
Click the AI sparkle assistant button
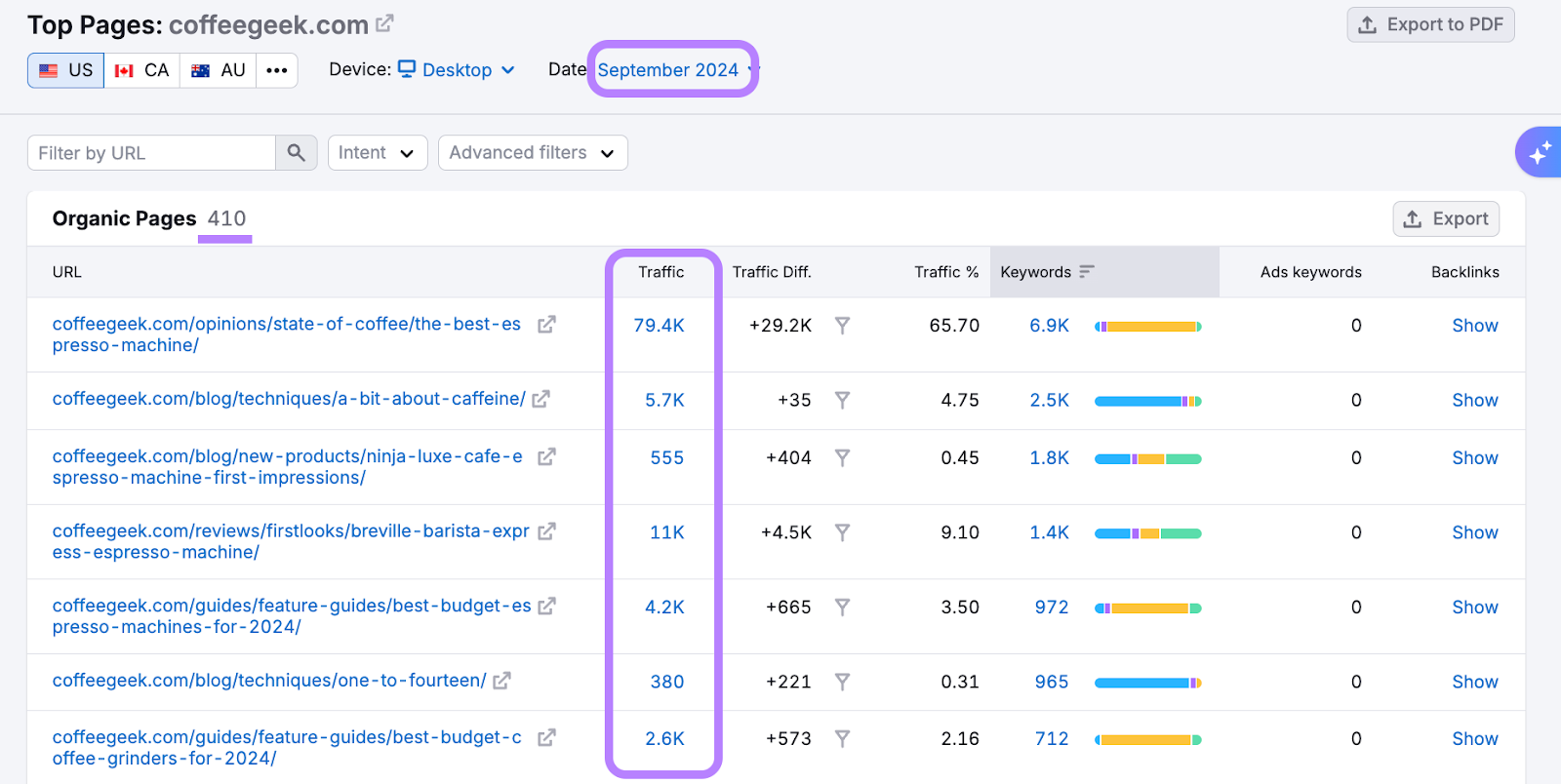pos(1539,153)
